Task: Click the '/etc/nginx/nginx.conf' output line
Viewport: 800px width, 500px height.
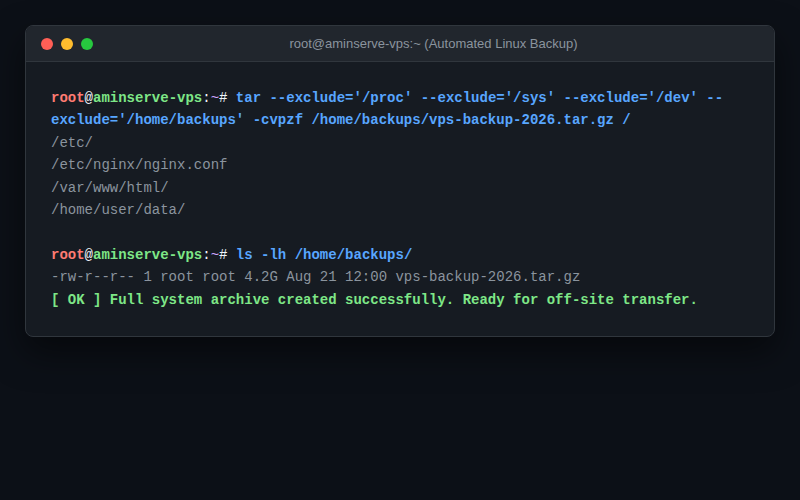Action: (x=139, y=165)
